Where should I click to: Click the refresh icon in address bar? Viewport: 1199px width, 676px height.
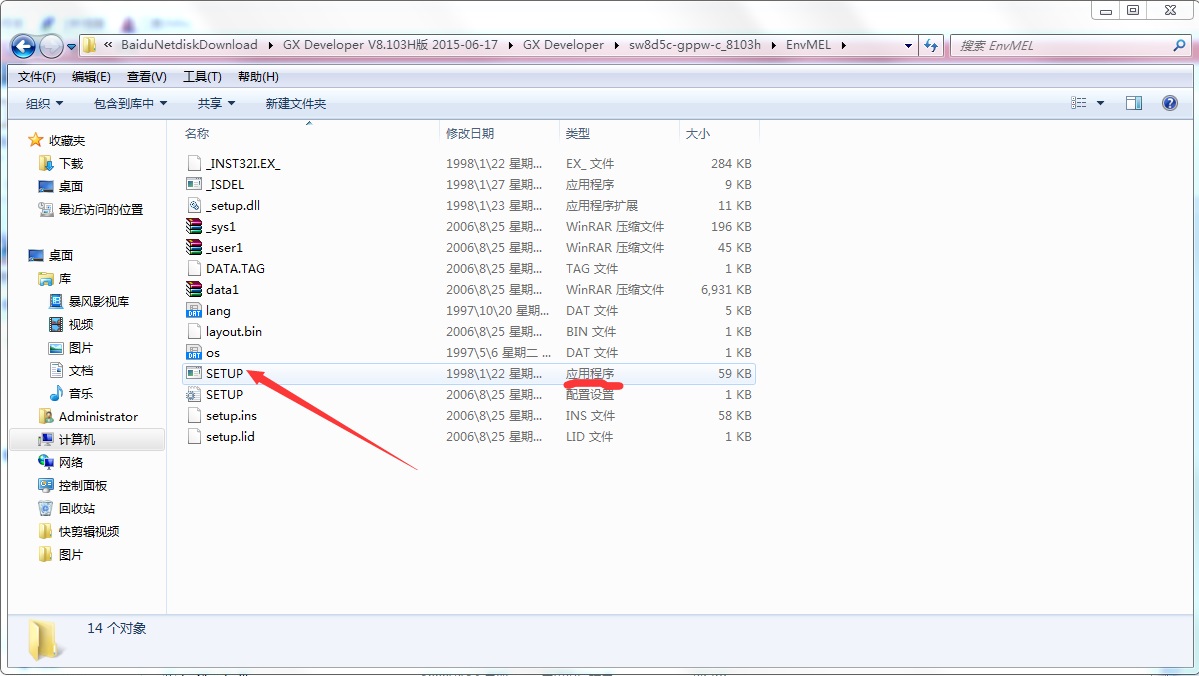pyautogui.click(x=931, y=45)
